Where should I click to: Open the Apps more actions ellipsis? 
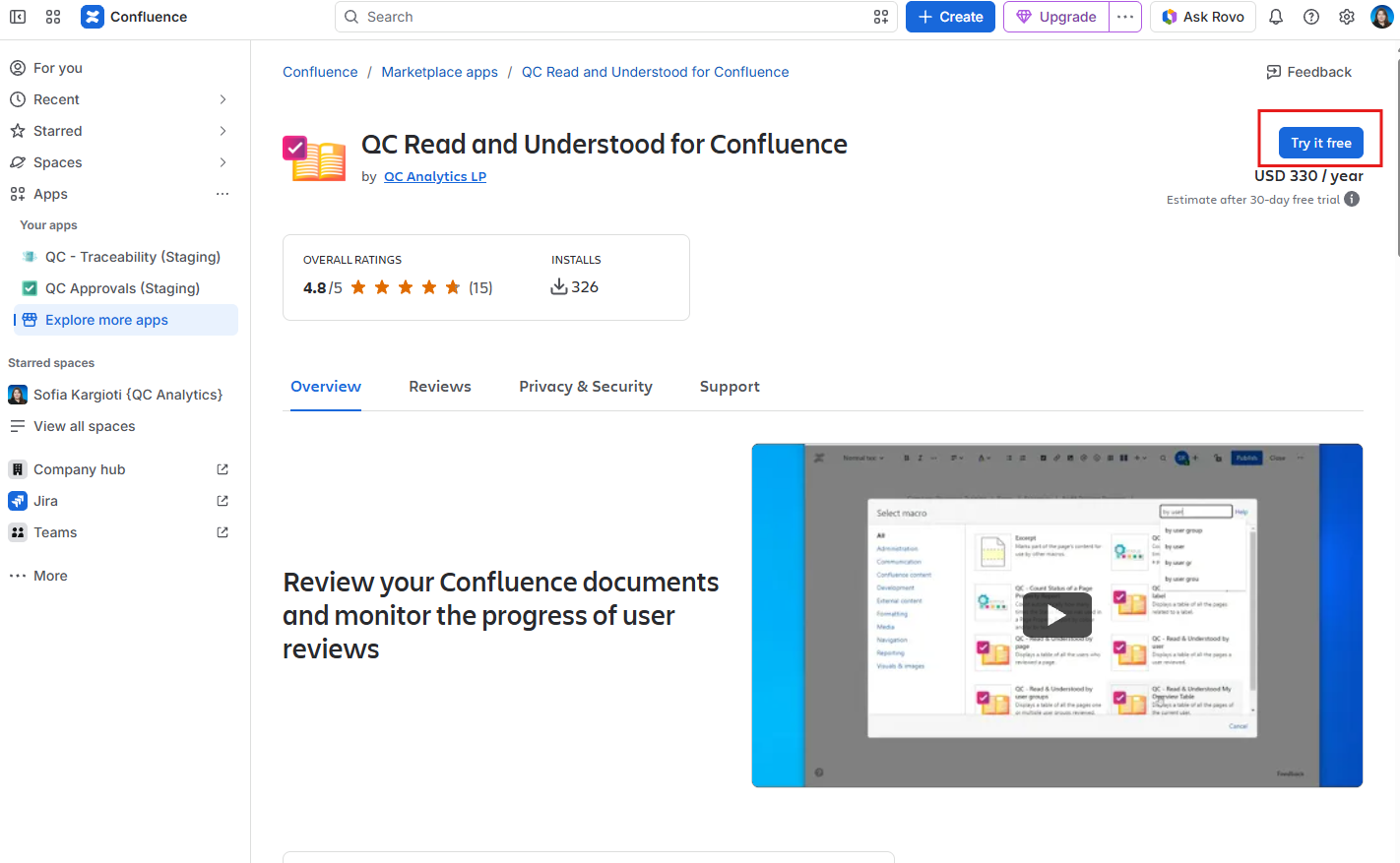coord(223,194)
